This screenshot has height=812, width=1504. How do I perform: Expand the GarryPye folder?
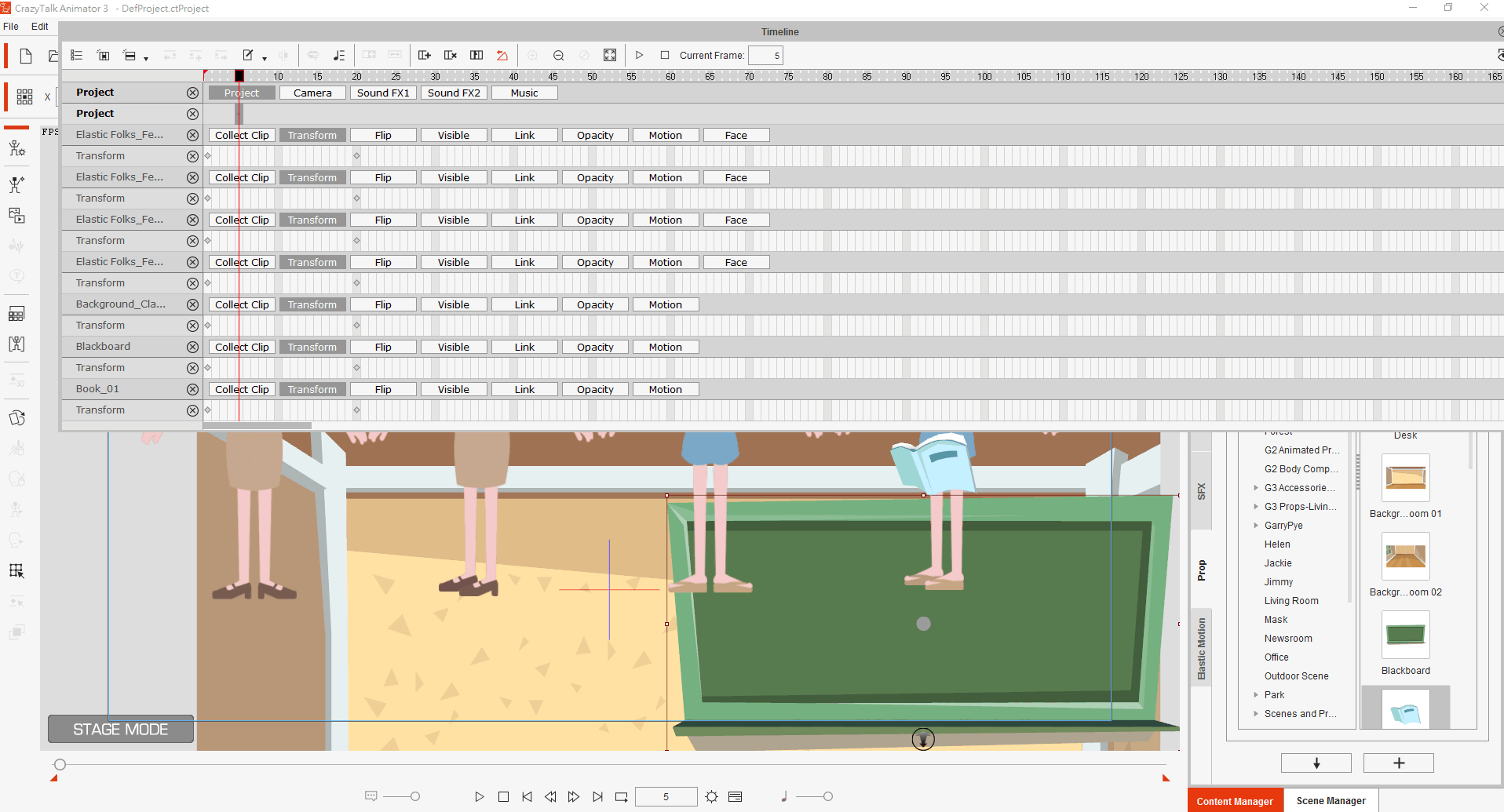click(x=1256, y=526)
